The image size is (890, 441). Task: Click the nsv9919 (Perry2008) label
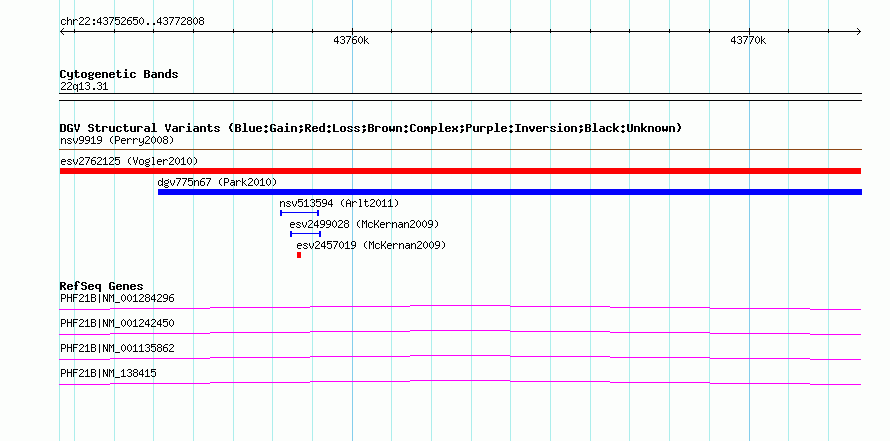click(x=117, y=140)
